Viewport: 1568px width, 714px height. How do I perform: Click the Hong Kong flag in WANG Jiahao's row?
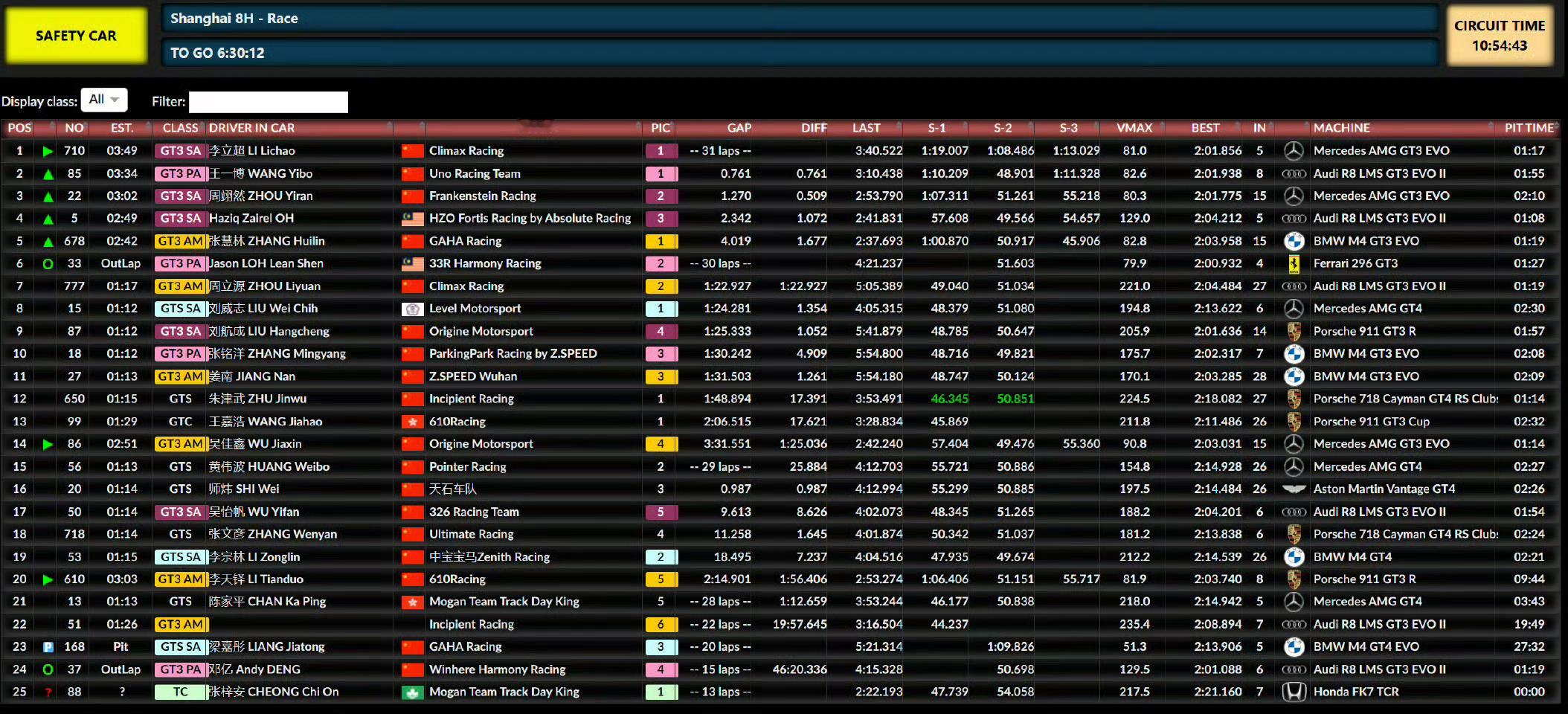click(x=412, y=422)
